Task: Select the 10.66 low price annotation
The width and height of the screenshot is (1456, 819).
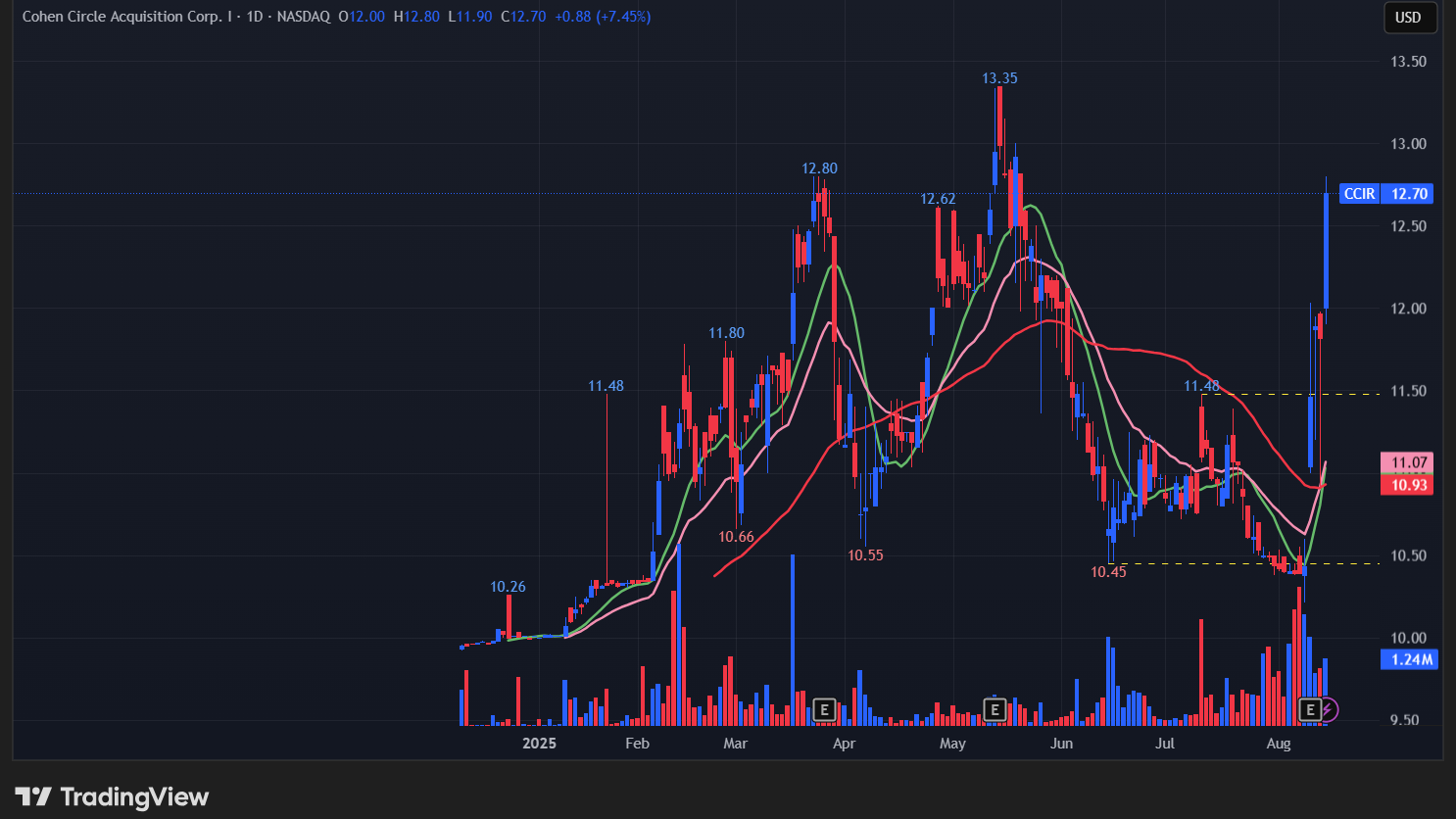Action: click(x=736, y=537)
